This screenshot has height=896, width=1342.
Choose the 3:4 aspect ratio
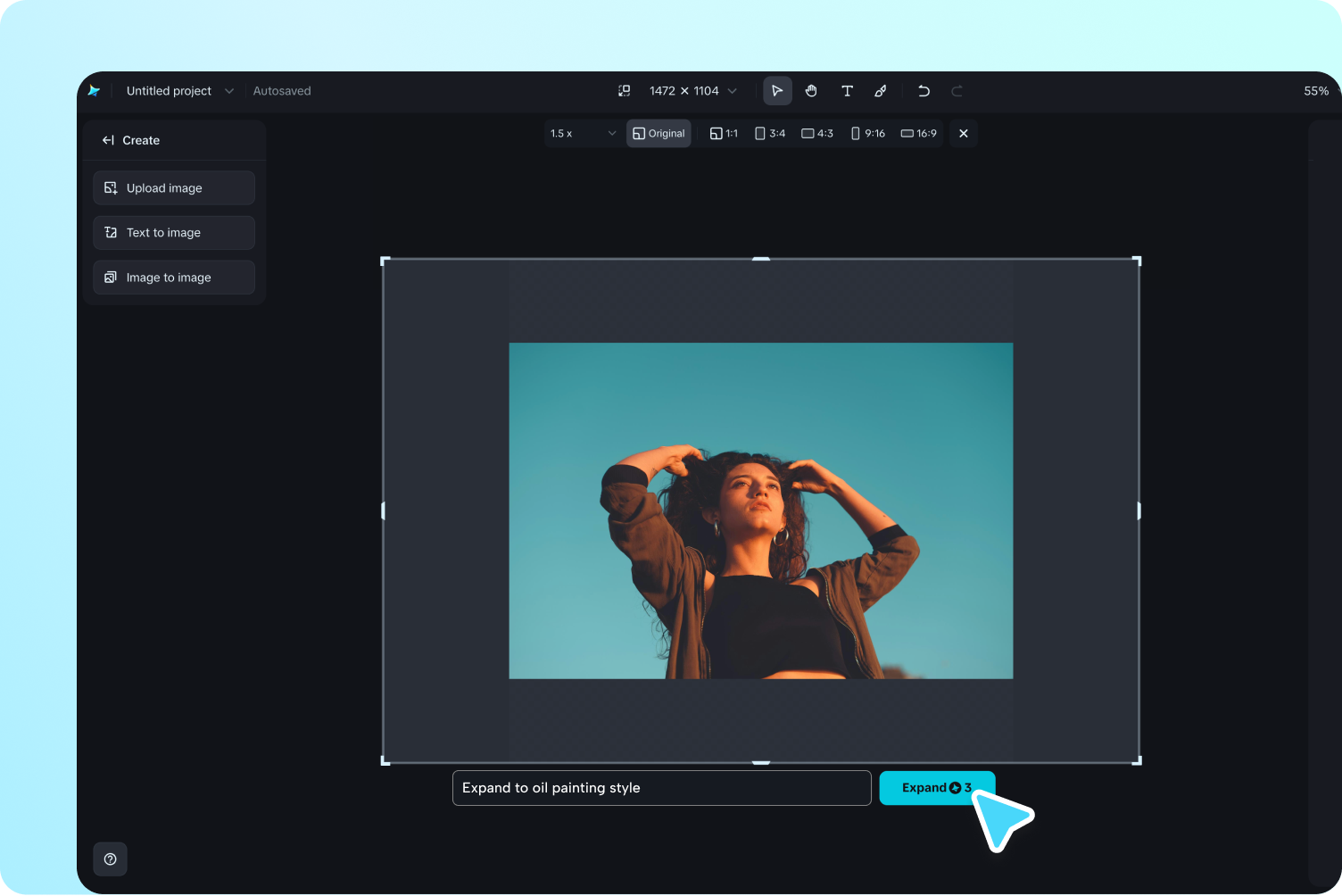pos(770,134)
